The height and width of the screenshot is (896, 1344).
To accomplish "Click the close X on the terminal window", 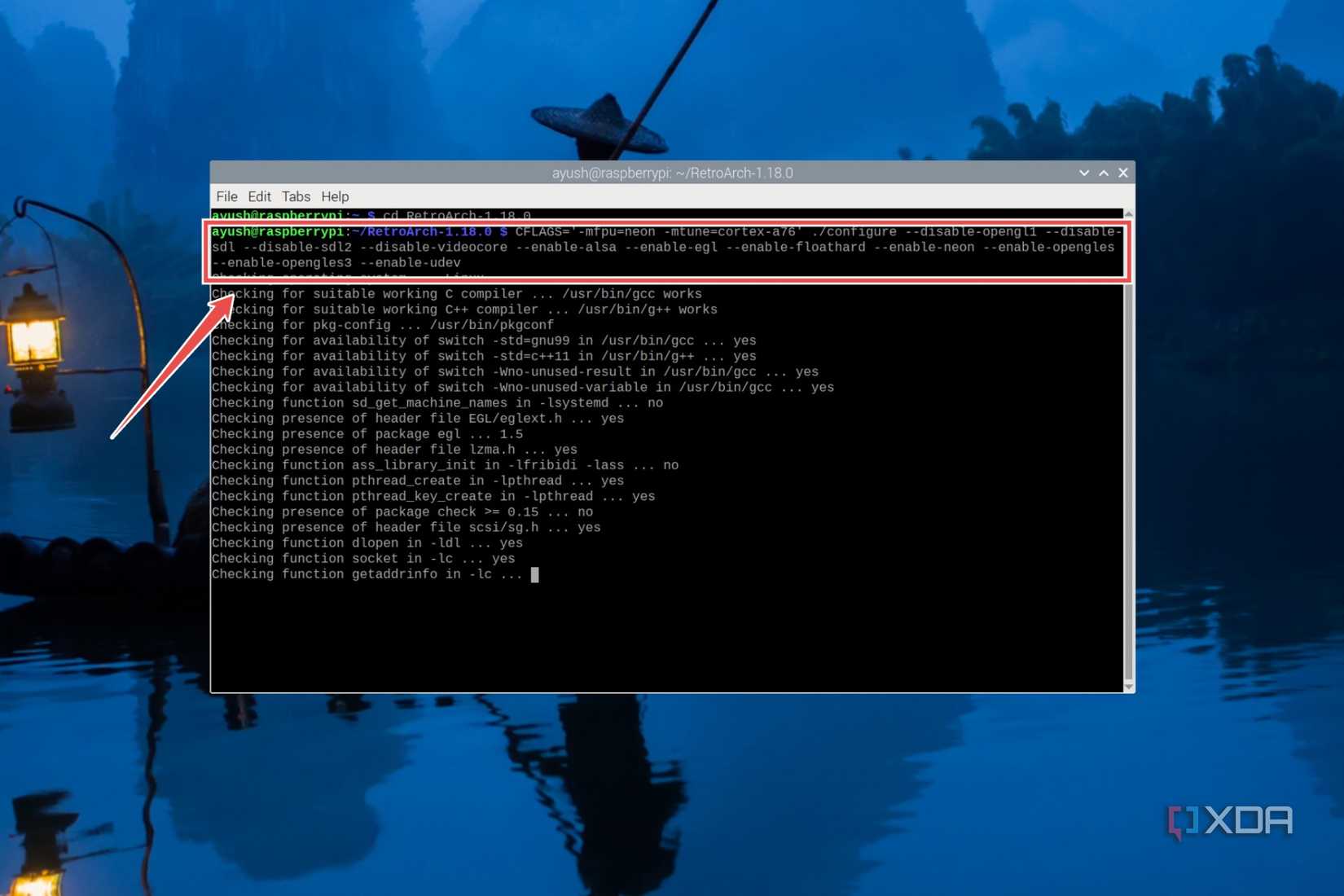I will point(1123,173).
